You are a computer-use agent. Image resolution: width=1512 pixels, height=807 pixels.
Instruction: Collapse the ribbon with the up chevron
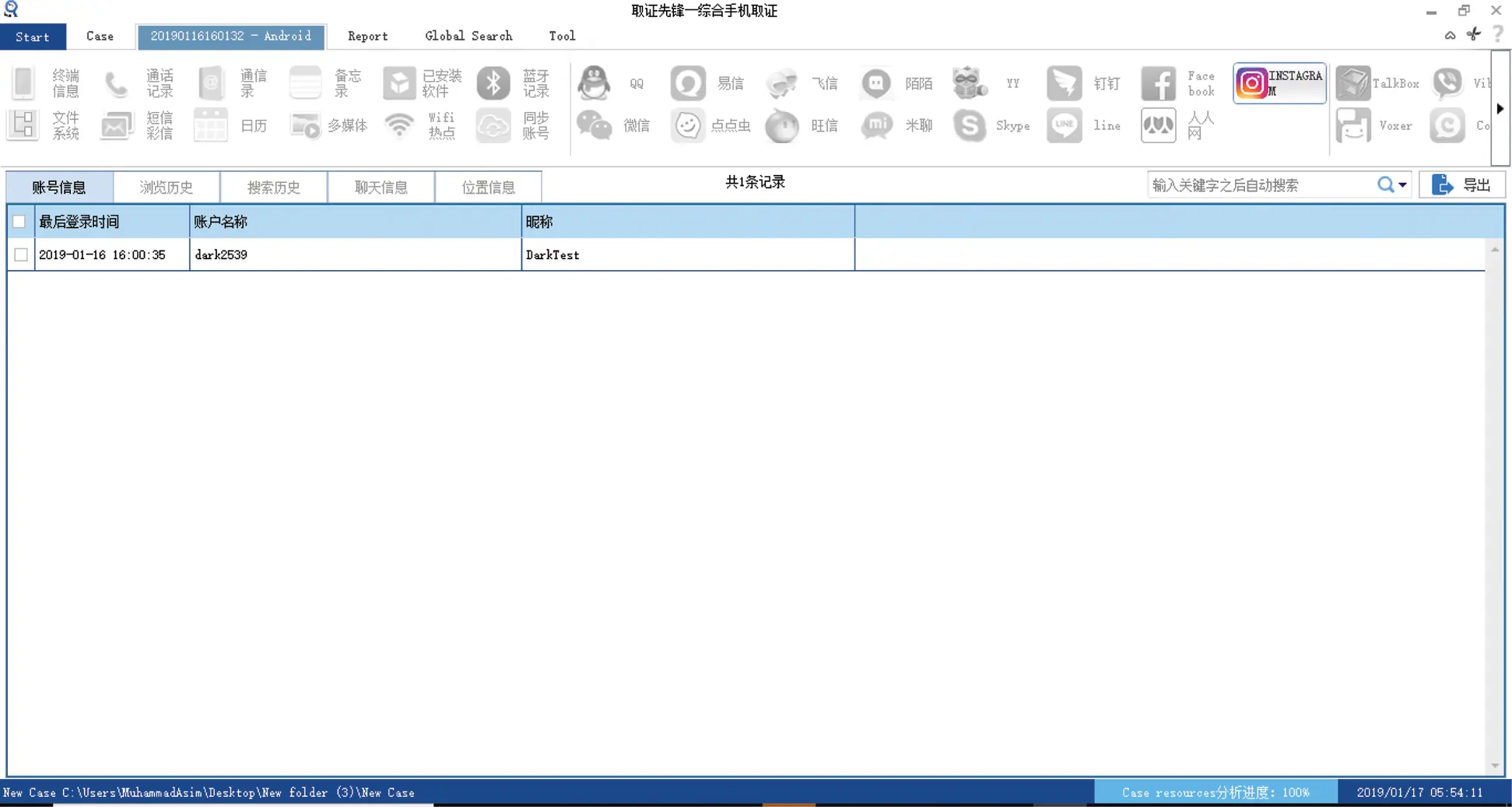pos(1450,35)
